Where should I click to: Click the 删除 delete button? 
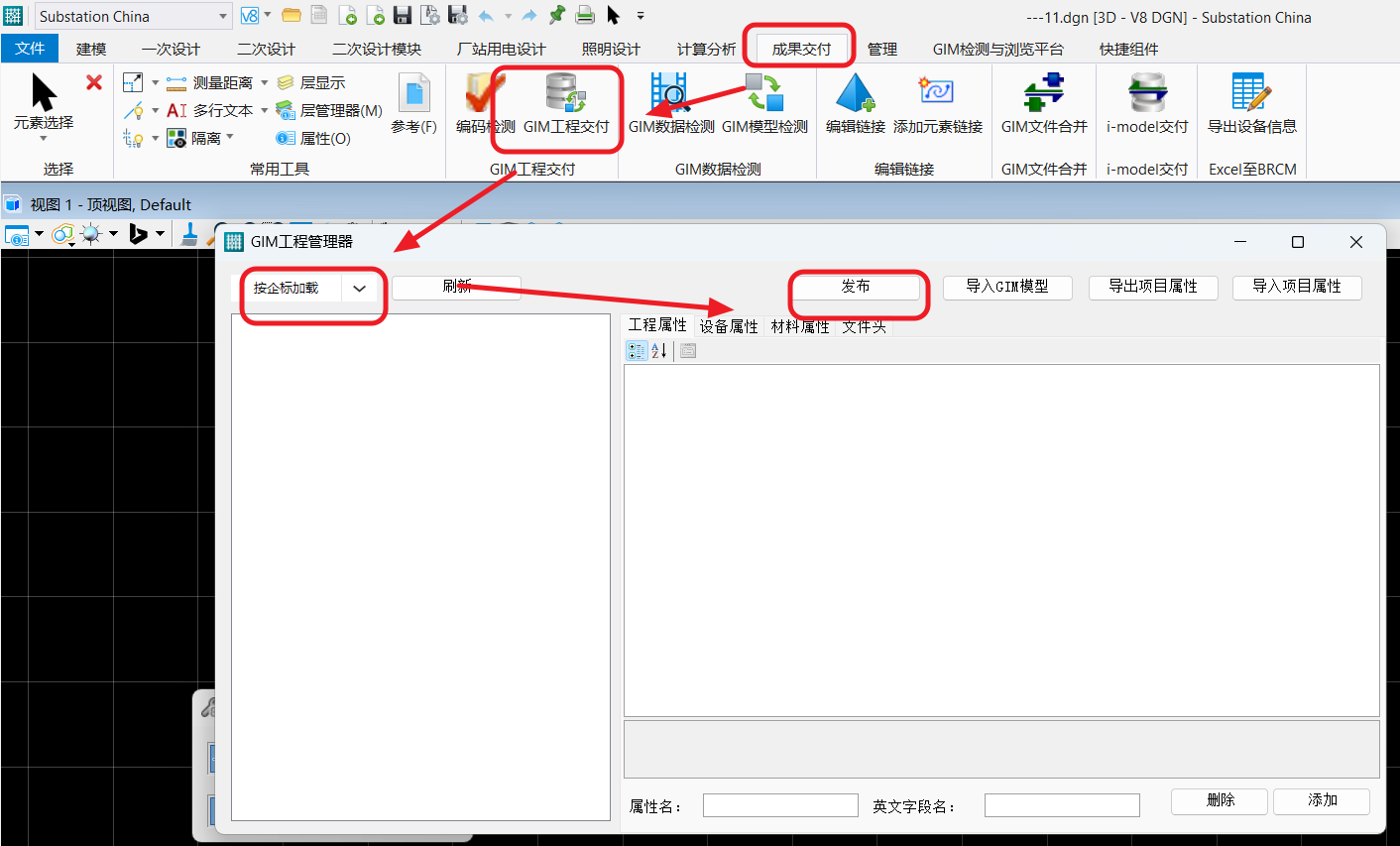[x=1220, y=800]
